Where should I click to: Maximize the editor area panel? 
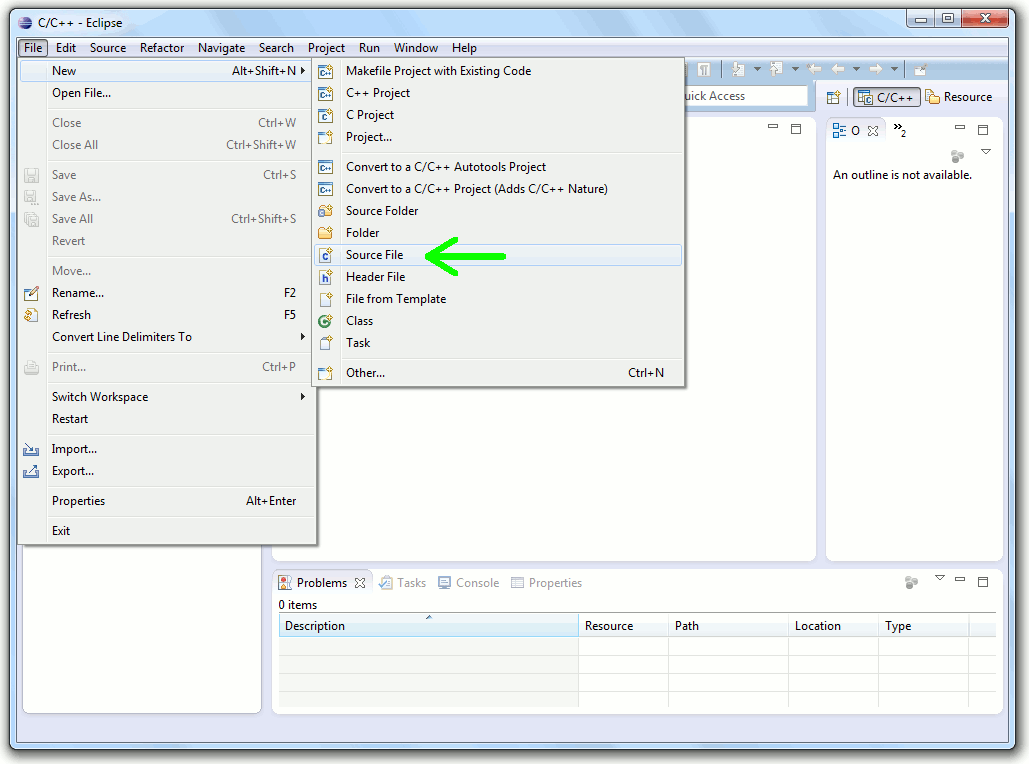coord(796,129)
